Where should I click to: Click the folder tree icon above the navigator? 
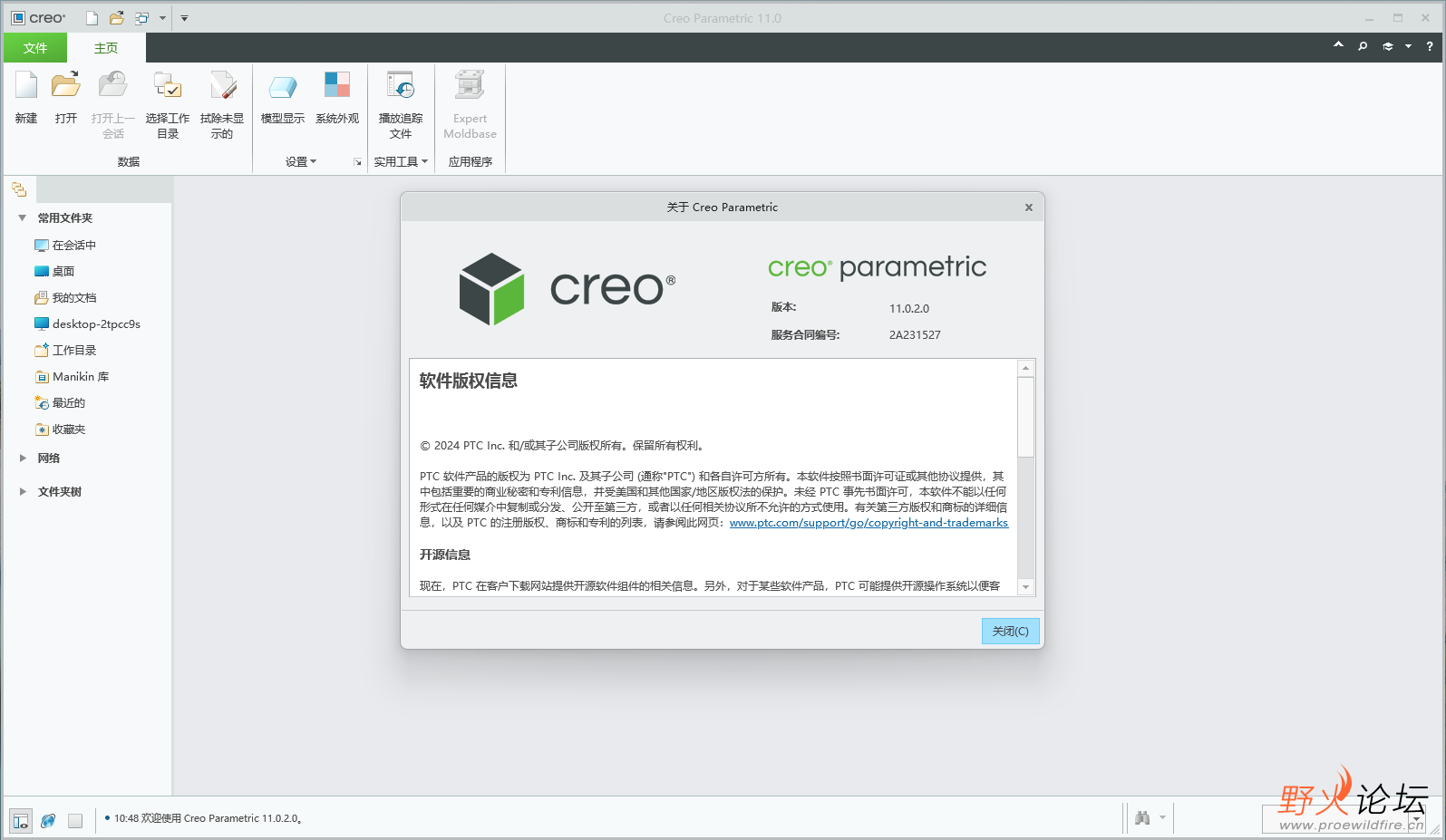[x=19, y=189]
